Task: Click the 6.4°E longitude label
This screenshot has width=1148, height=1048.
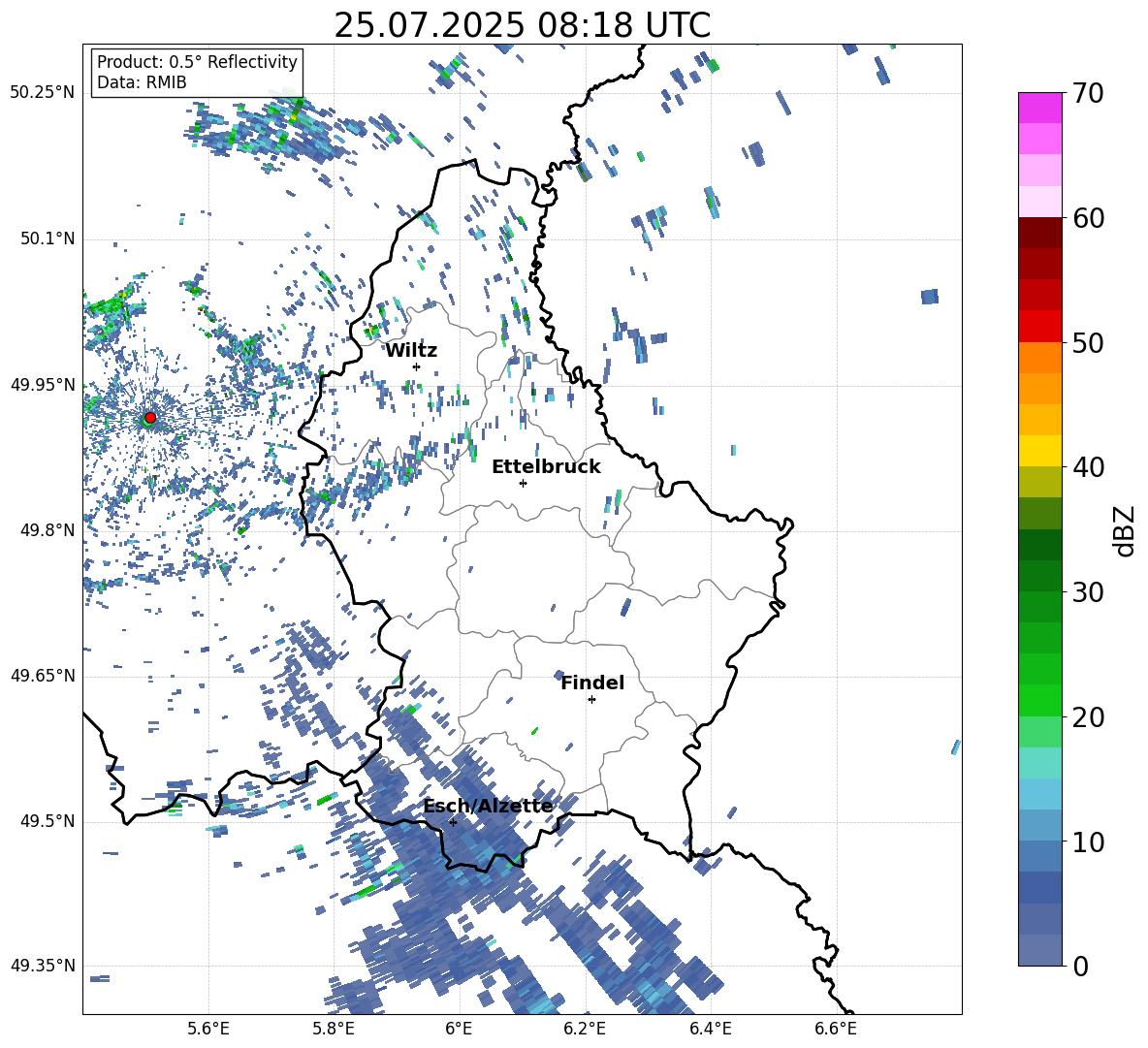Action: [x=710, y=1029]
